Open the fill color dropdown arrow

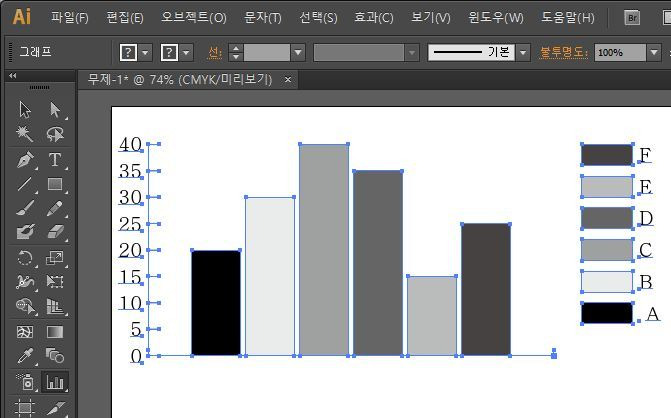click(145, 53)
